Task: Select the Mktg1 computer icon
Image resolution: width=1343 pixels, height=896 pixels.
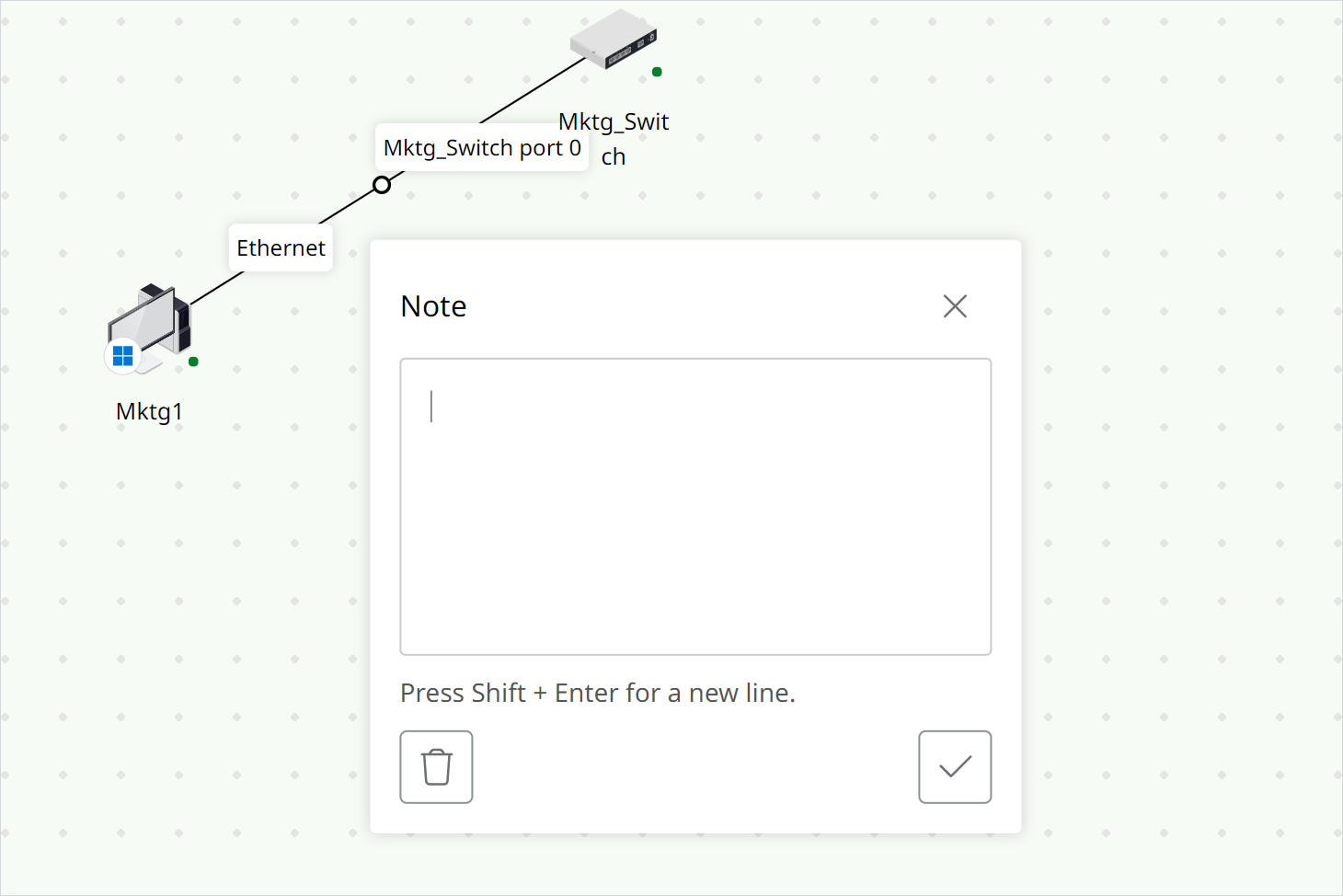Action: [x=152, y=322]
